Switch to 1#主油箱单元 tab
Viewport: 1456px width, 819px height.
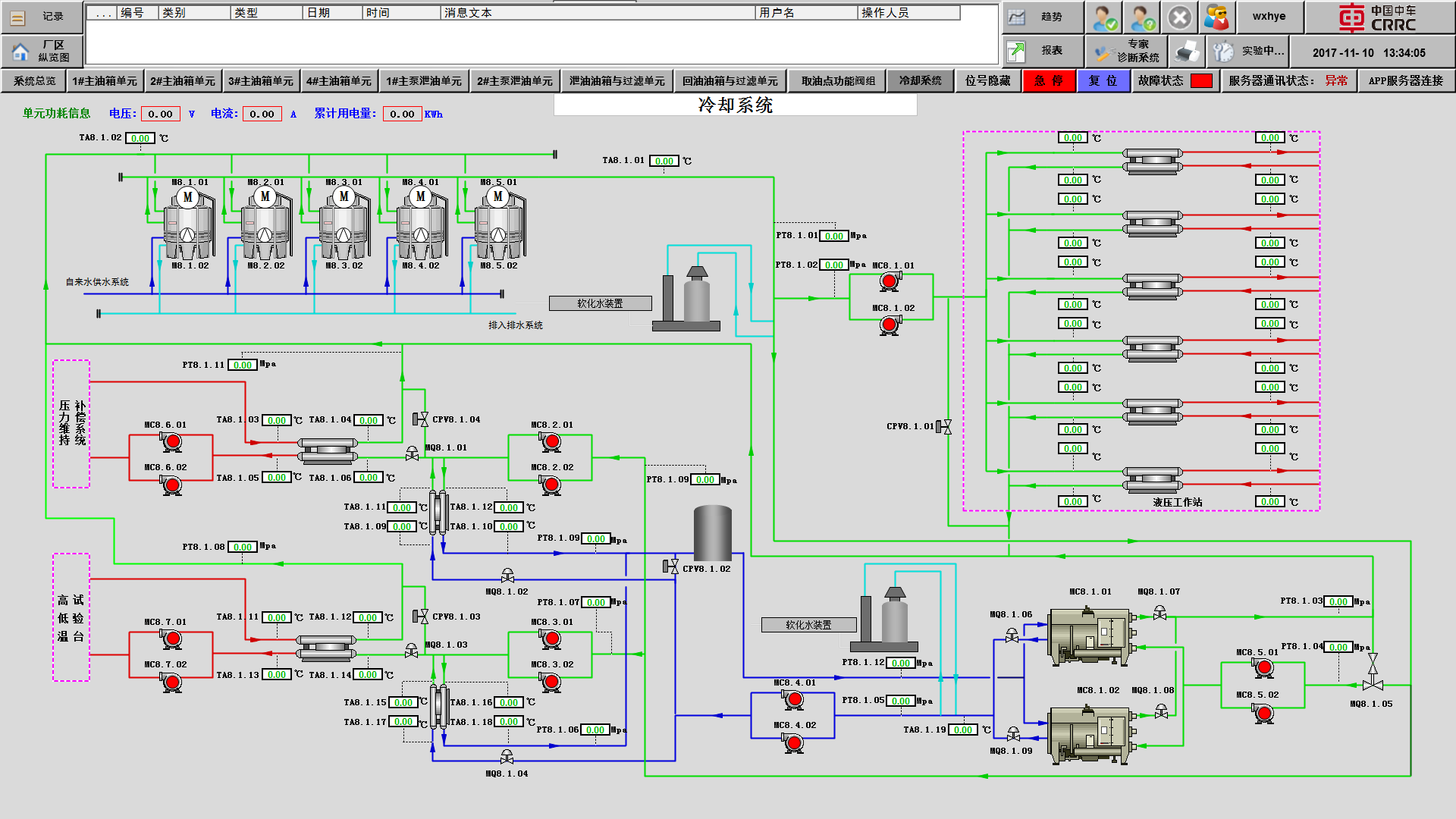pyautogui.click(x=105, y=81)
